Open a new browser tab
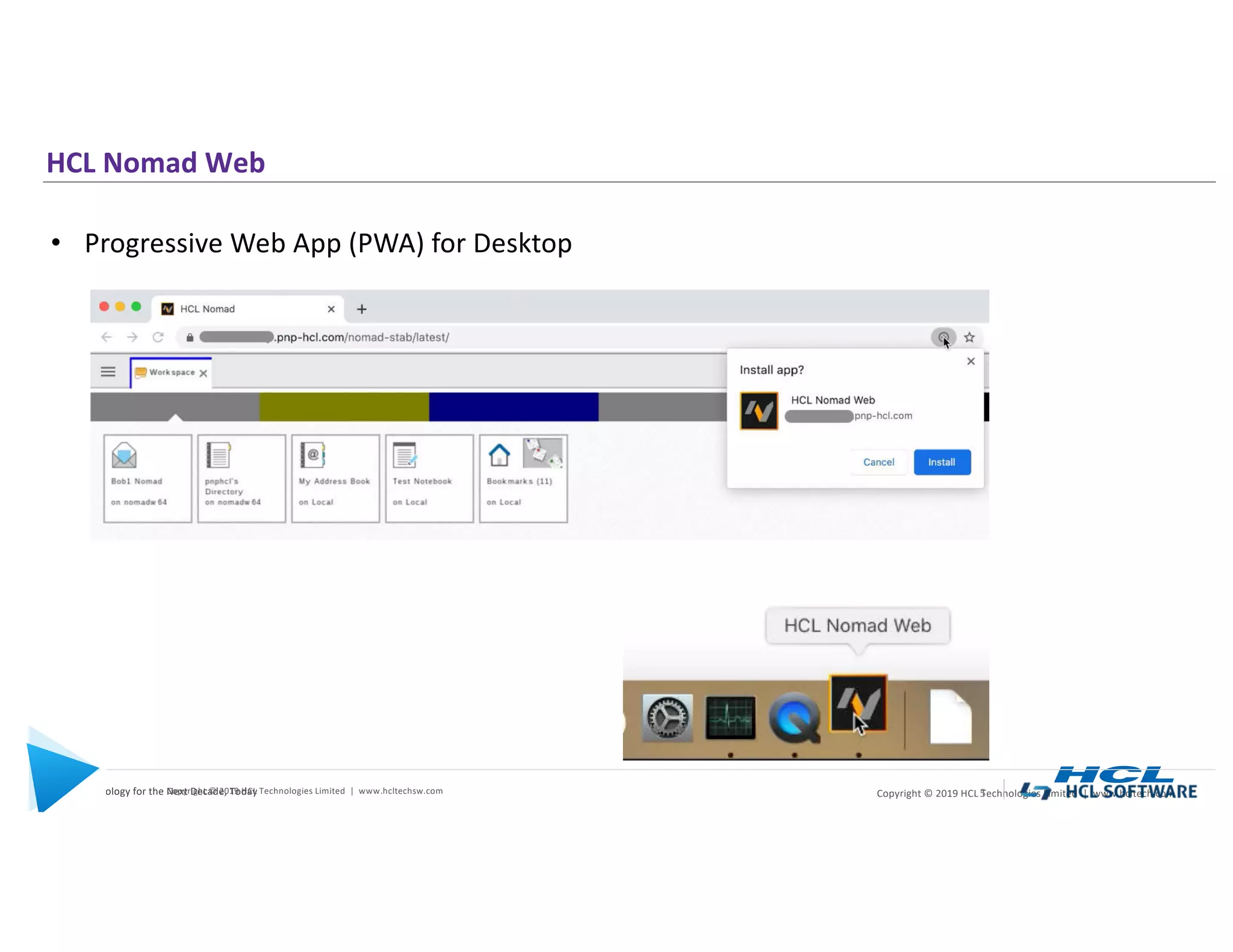The height and width of the screenshot is (952, 1233). [x=362, y=309]
